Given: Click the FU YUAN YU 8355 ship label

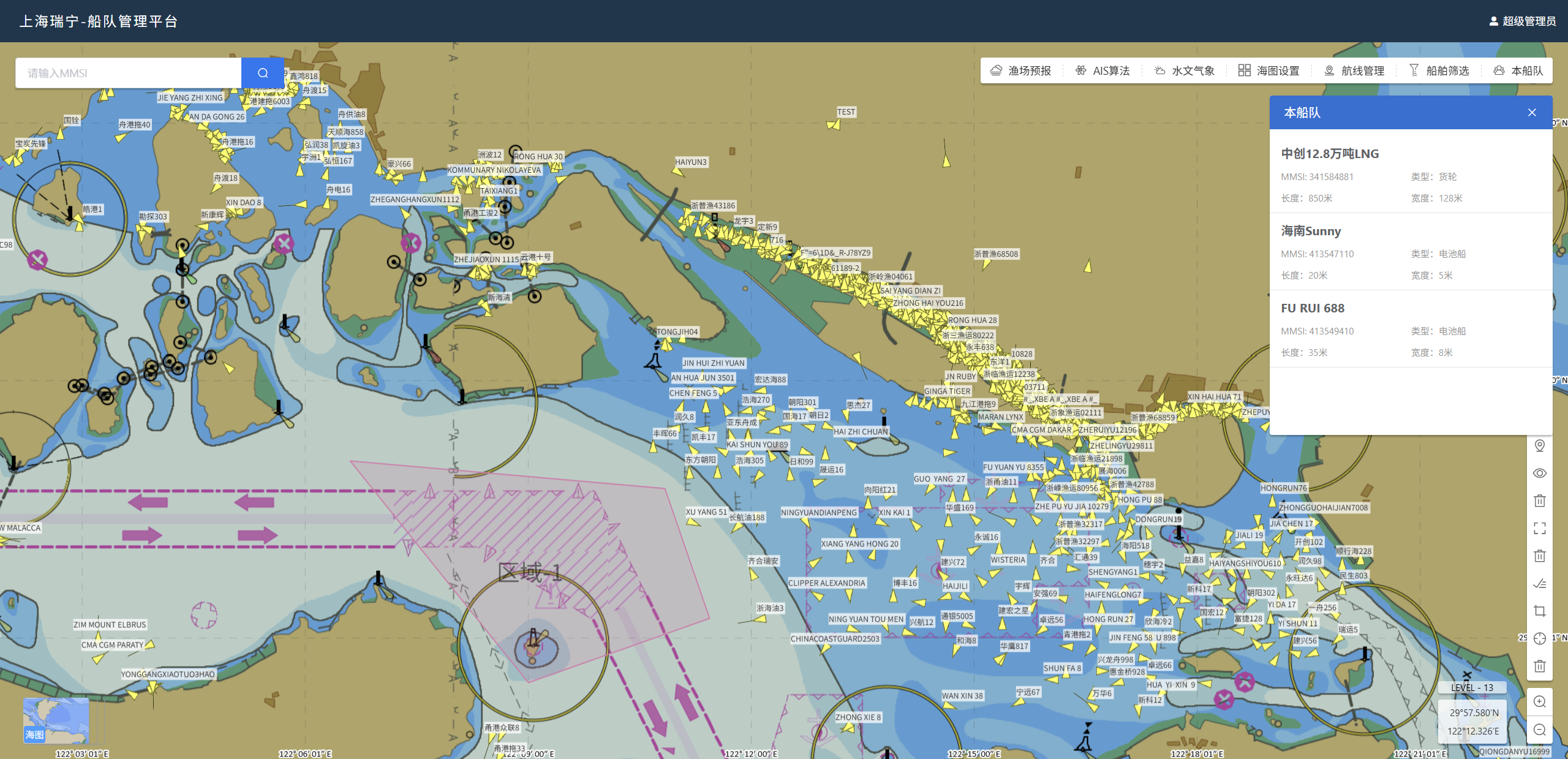Looking at the screenshot, I should pyautogui.click(x=1014, y=467).
